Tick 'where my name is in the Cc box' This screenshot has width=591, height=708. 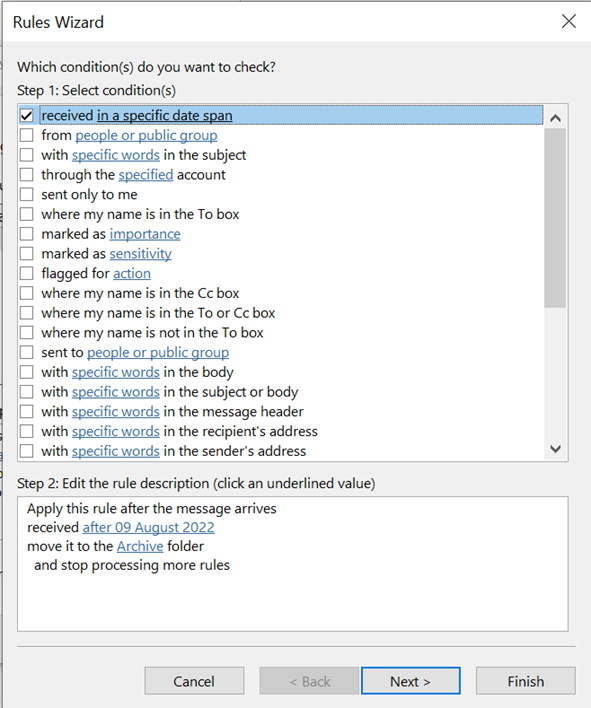(27, 293)
